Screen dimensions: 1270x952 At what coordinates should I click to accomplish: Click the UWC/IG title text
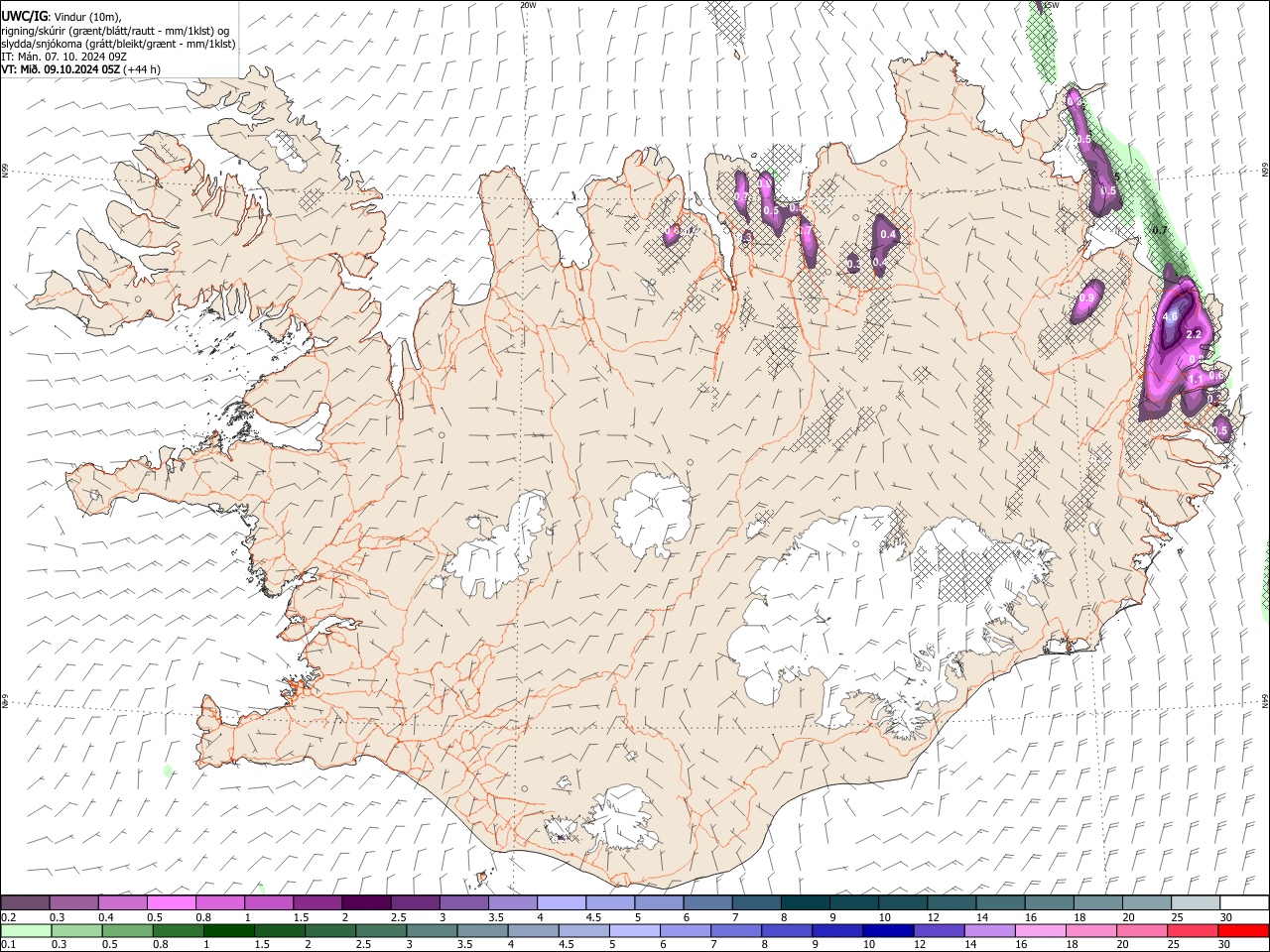[x=23, y=16]
